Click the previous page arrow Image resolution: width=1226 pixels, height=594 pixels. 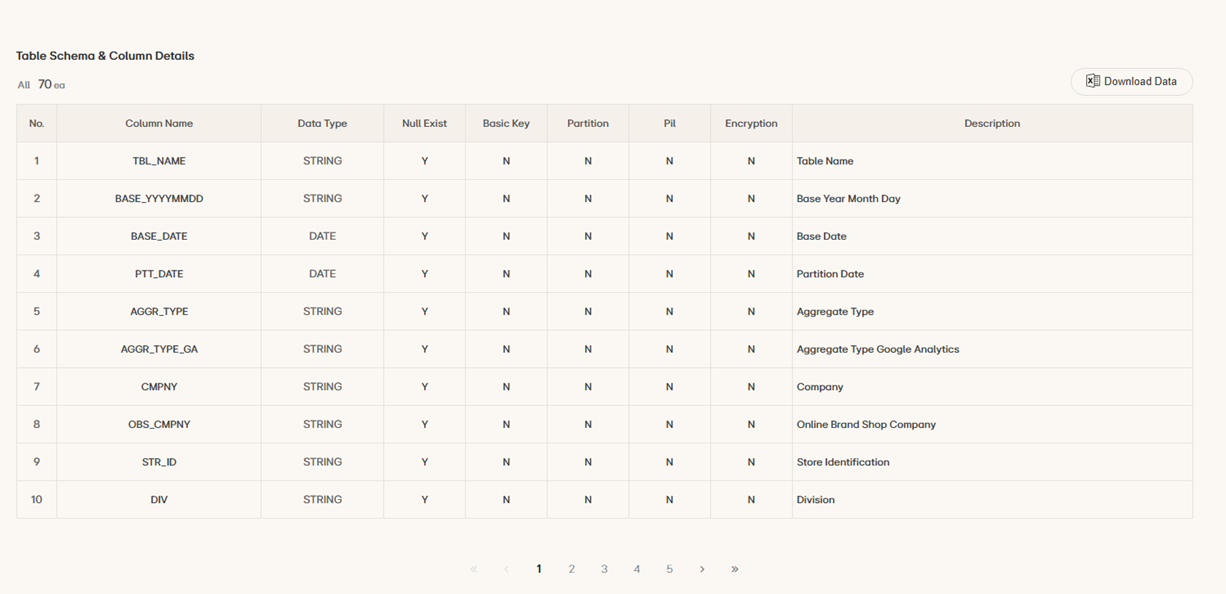click(x=506, y=569)
